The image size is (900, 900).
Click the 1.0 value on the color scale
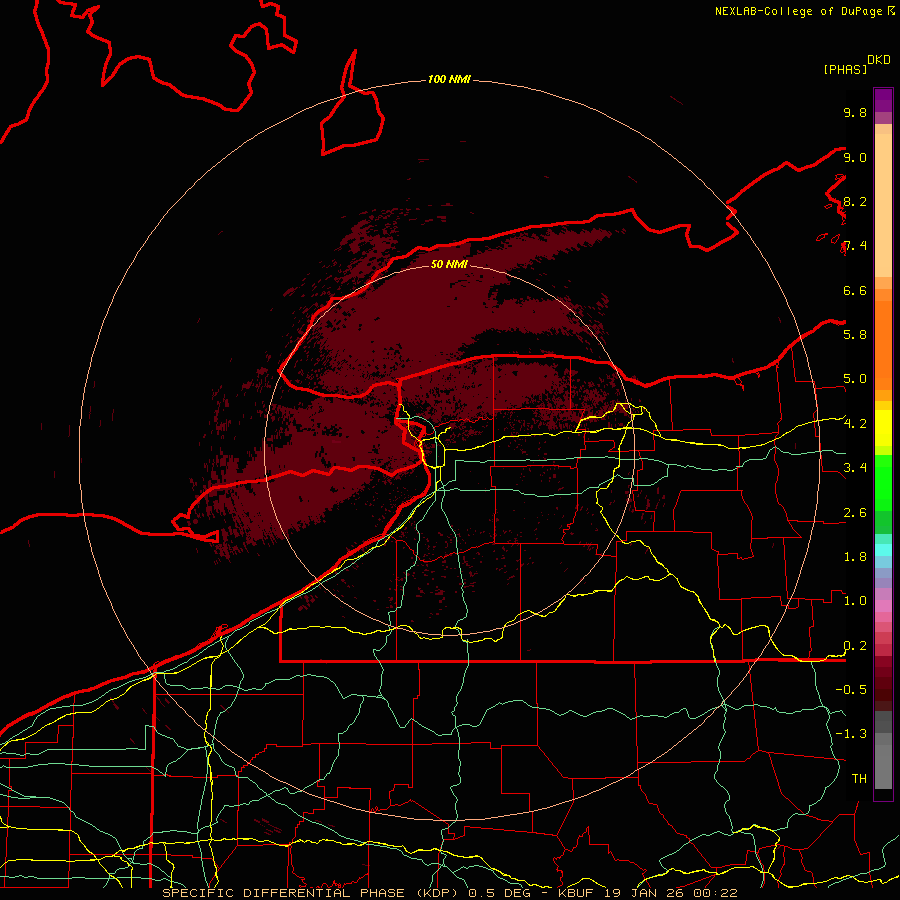pos(855,600)
